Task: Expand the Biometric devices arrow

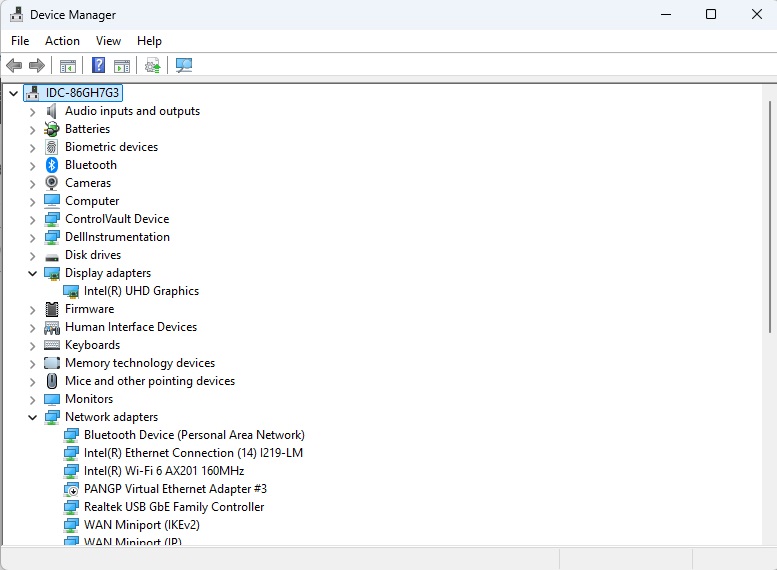Action: coord(32,148)
